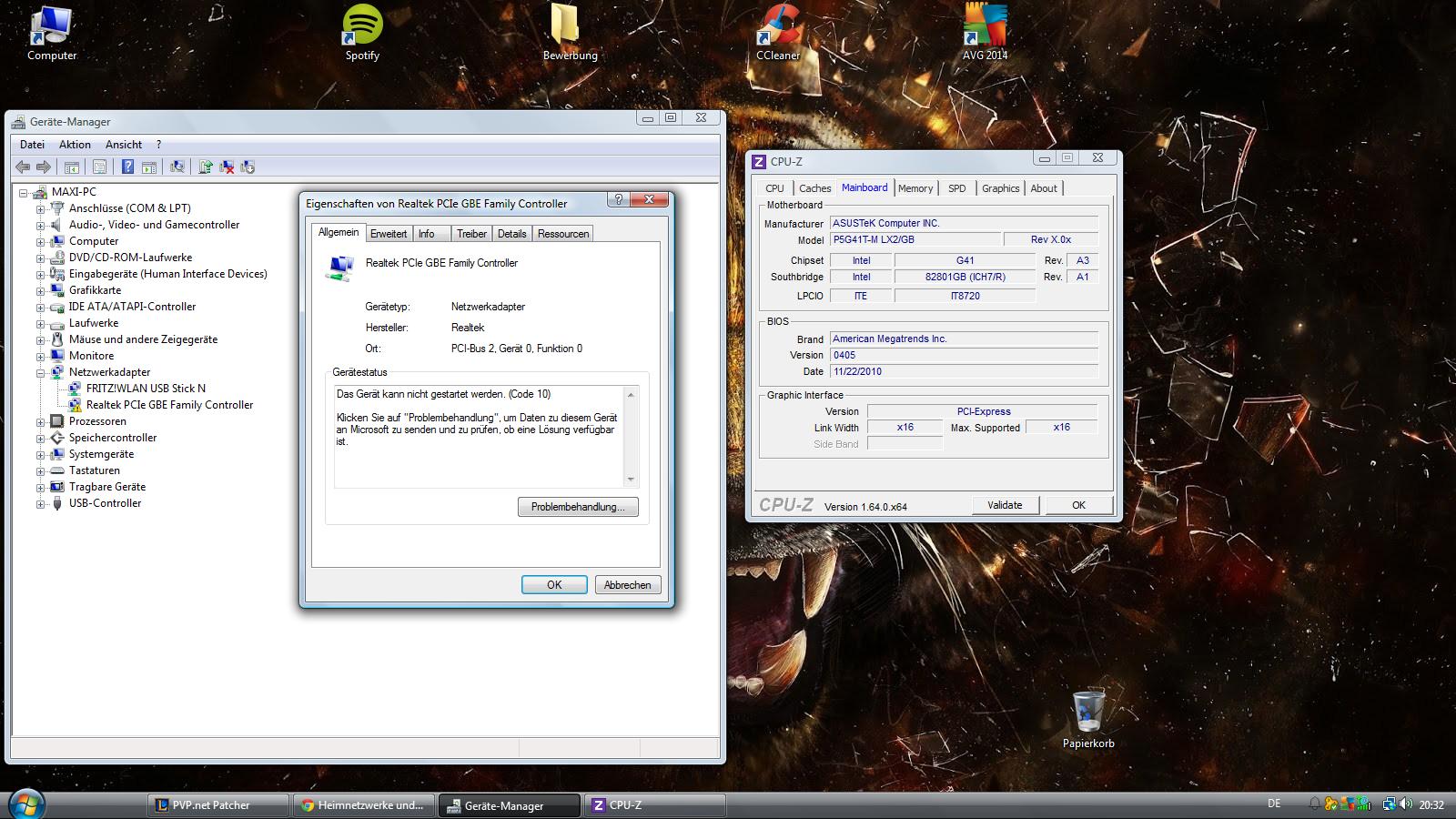The width and height of the screenshot is (1456, 819).
Task: Go back using the Geräte-Manager toolbar arrow
Action: [x=23, y=167]
